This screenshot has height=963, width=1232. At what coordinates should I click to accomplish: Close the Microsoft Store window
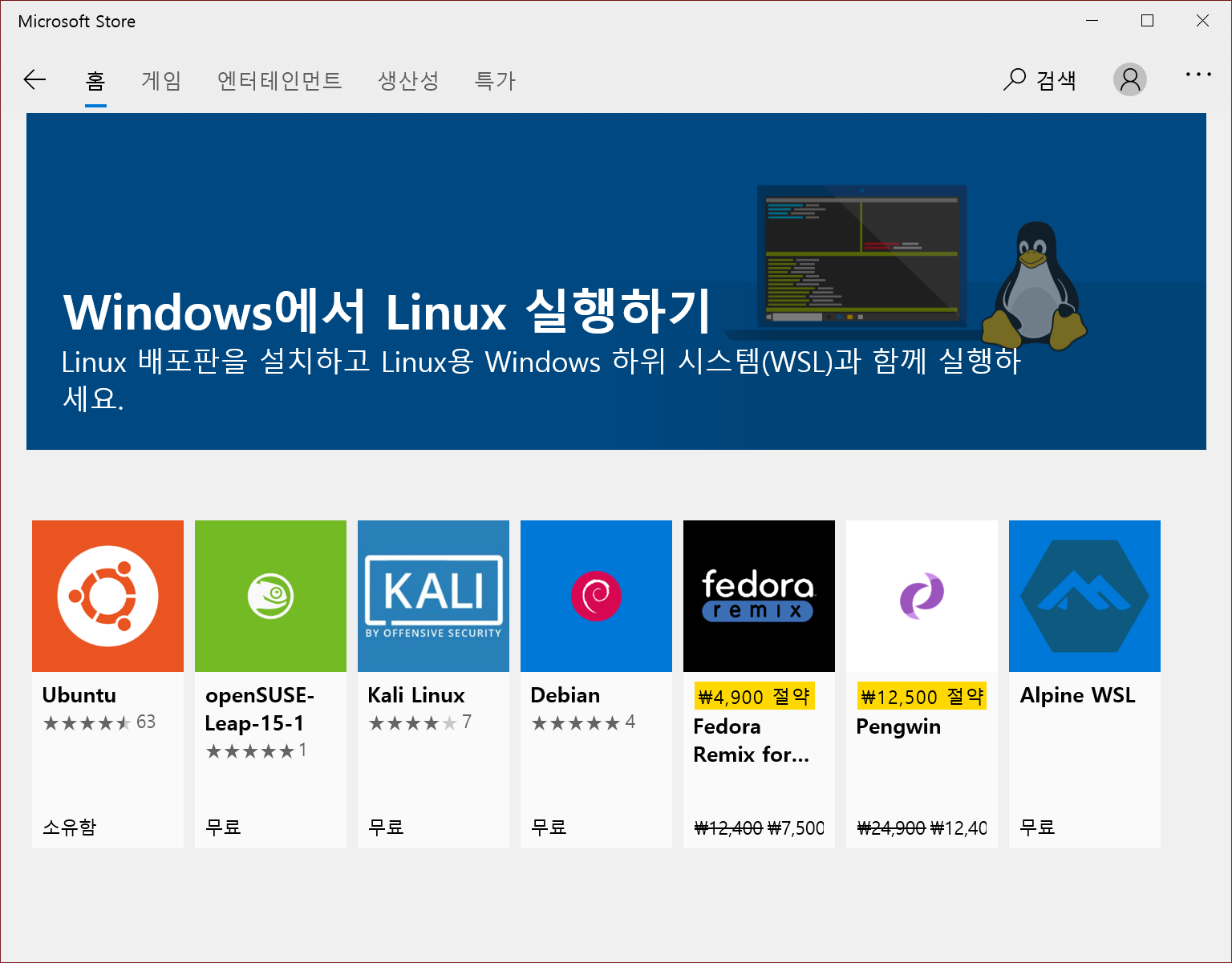tap(1202, 21)
